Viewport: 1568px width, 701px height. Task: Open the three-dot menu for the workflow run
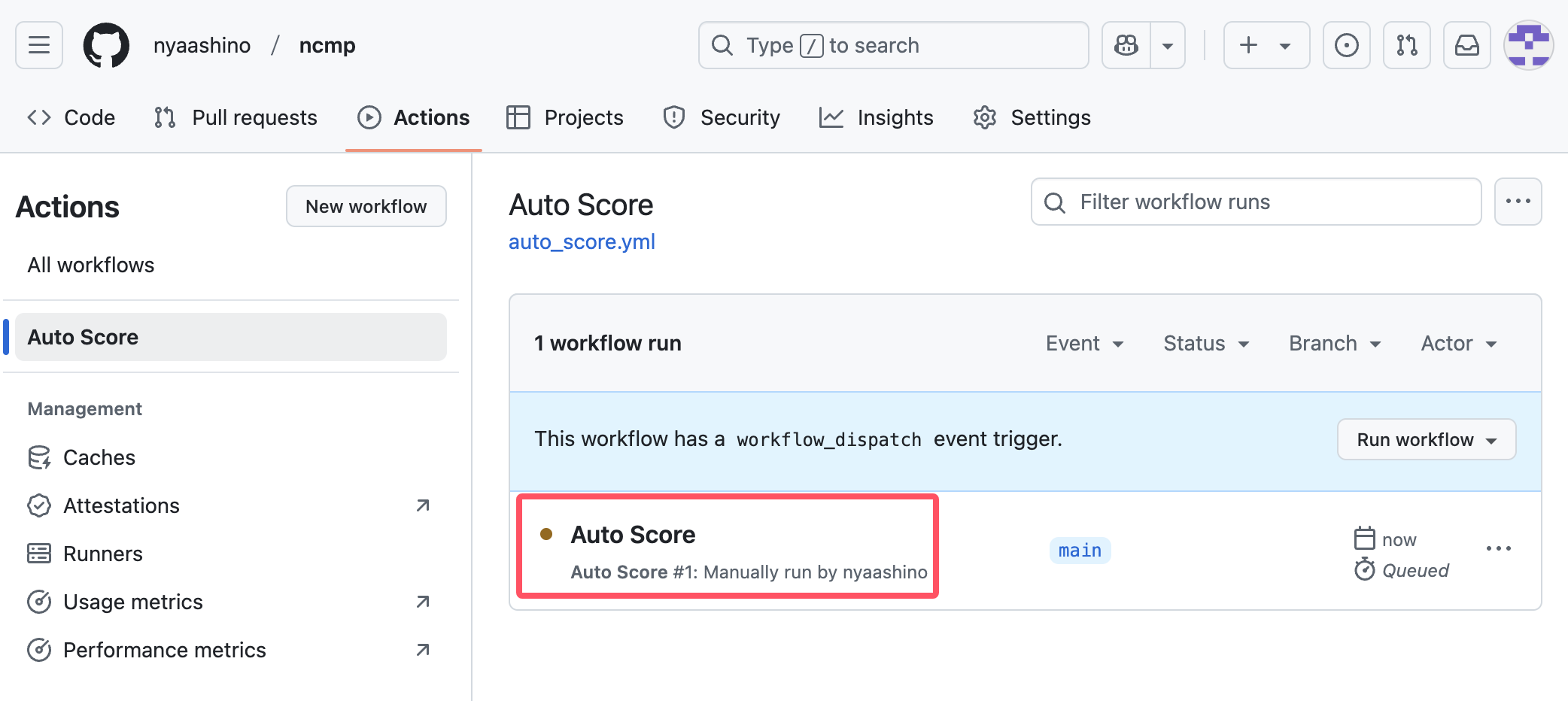1498,549
